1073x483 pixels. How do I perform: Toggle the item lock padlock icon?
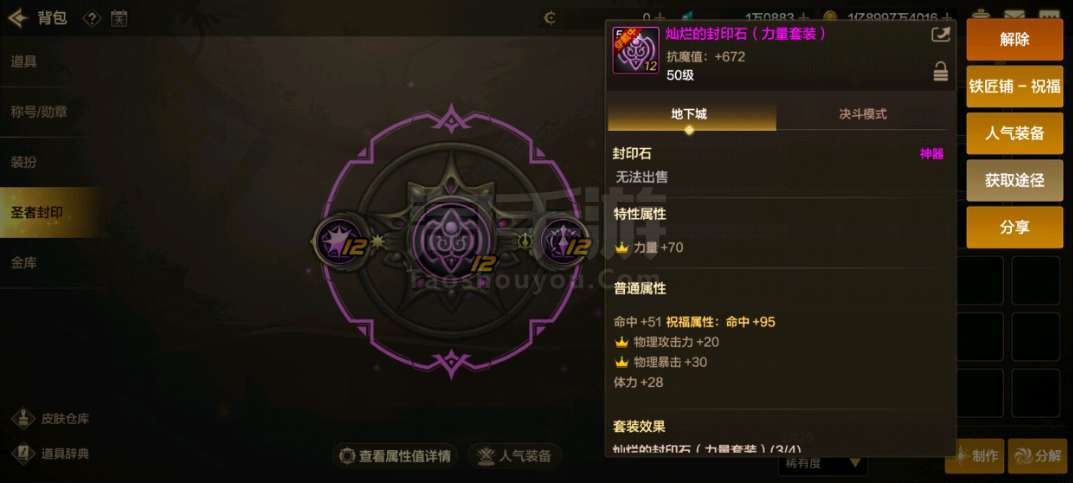[941, 70]
